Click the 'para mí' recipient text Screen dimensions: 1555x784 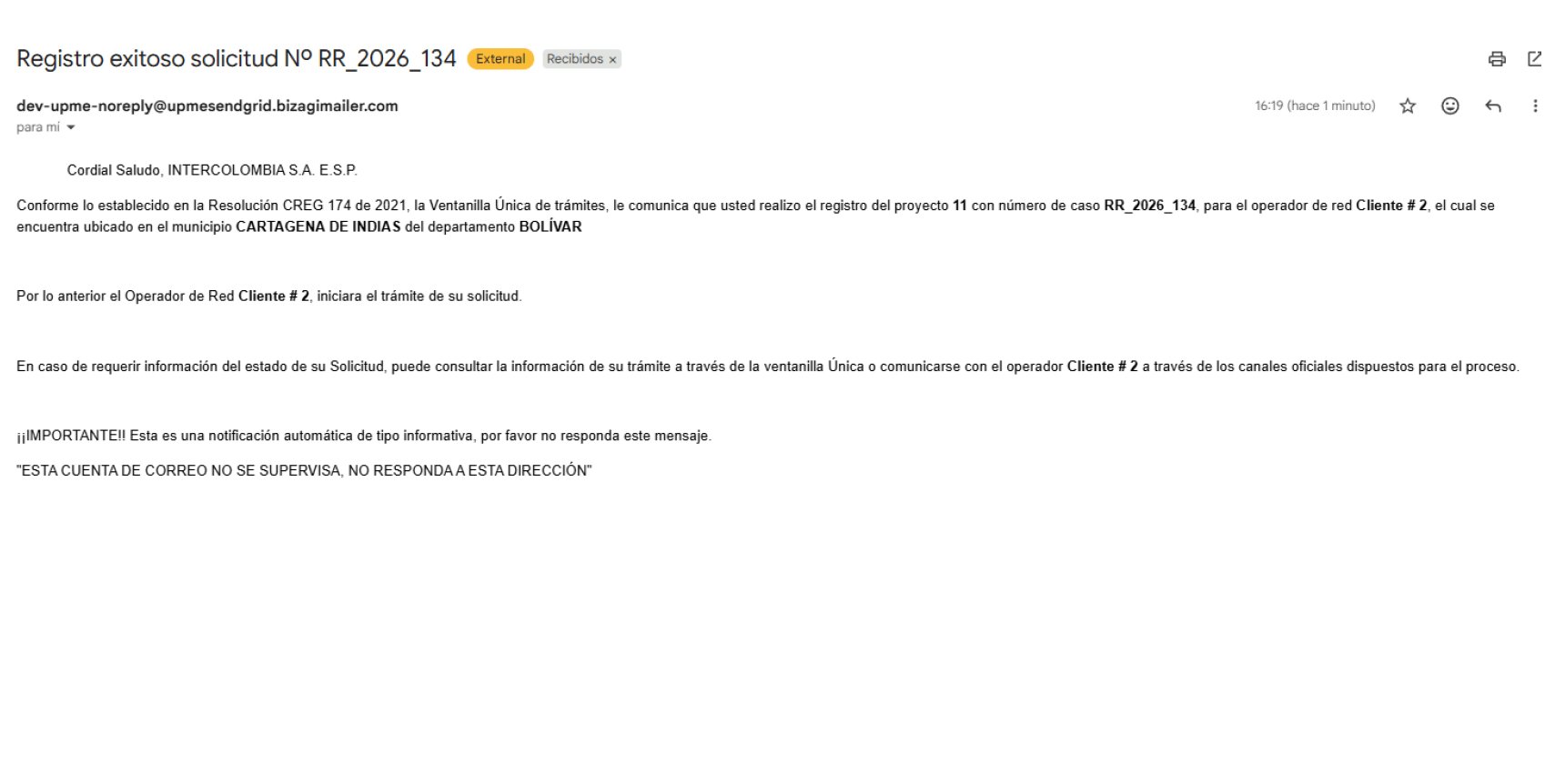[38, 128]
